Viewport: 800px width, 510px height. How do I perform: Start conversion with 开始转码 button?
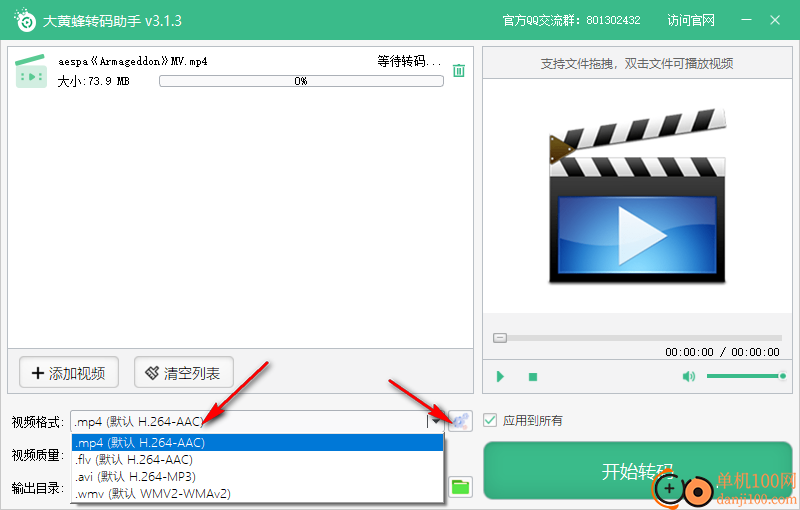637,470
